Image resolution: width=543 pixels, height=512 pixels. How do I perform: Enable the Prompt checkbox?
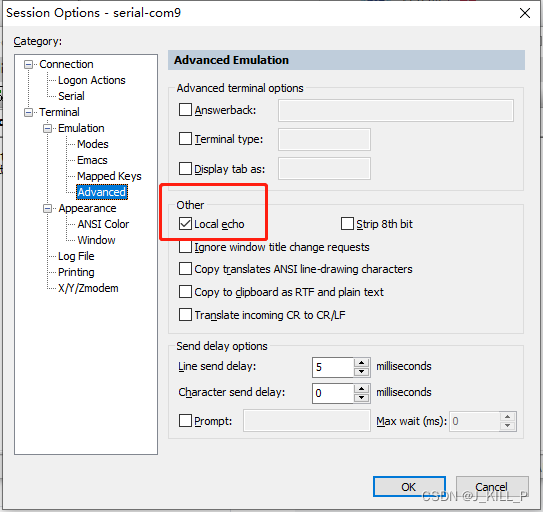click(185, 421)
